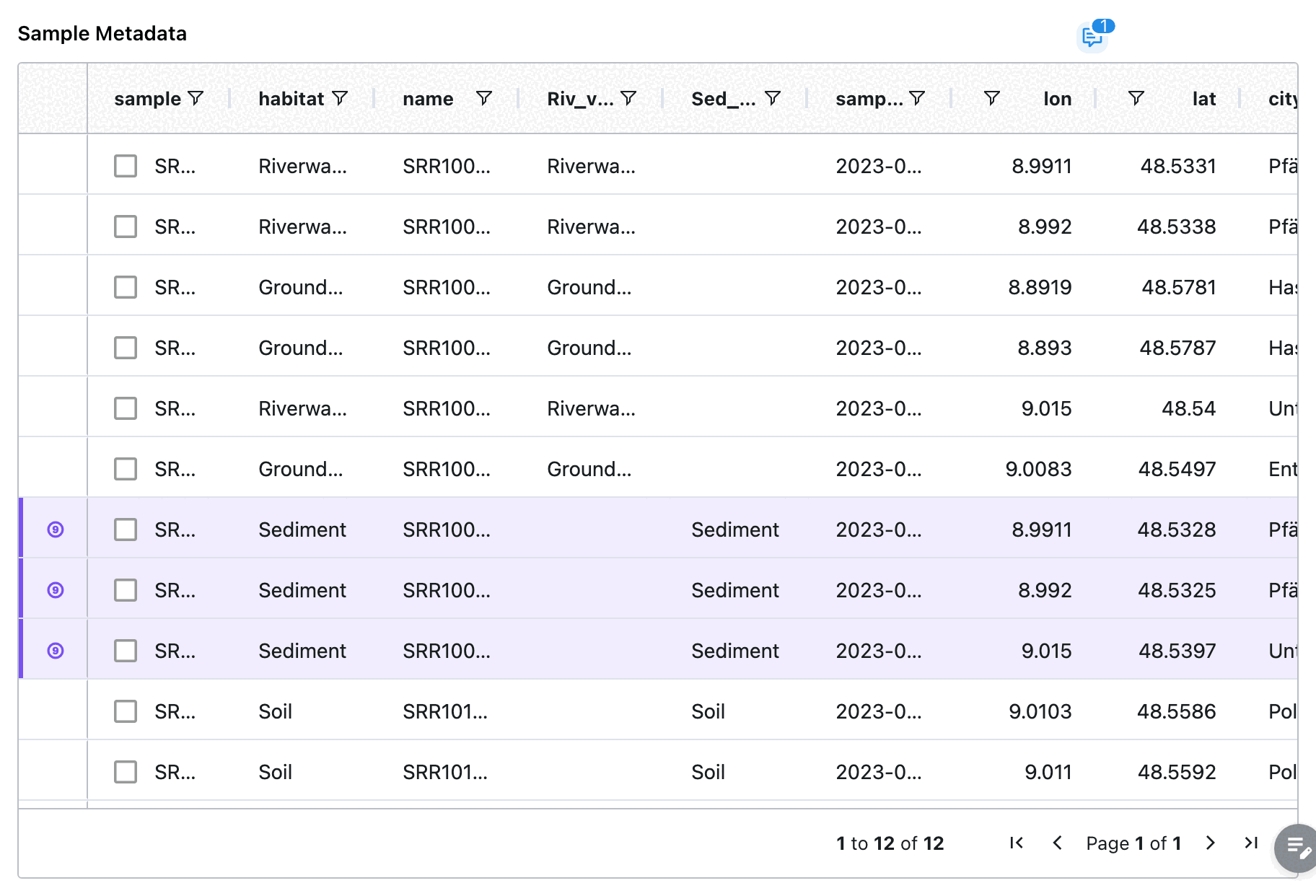The width and height of the screenshot is (1316, 896).
Task: Select row with lat 48.5497
Action: pyautogui.click(x=126, y=469)
